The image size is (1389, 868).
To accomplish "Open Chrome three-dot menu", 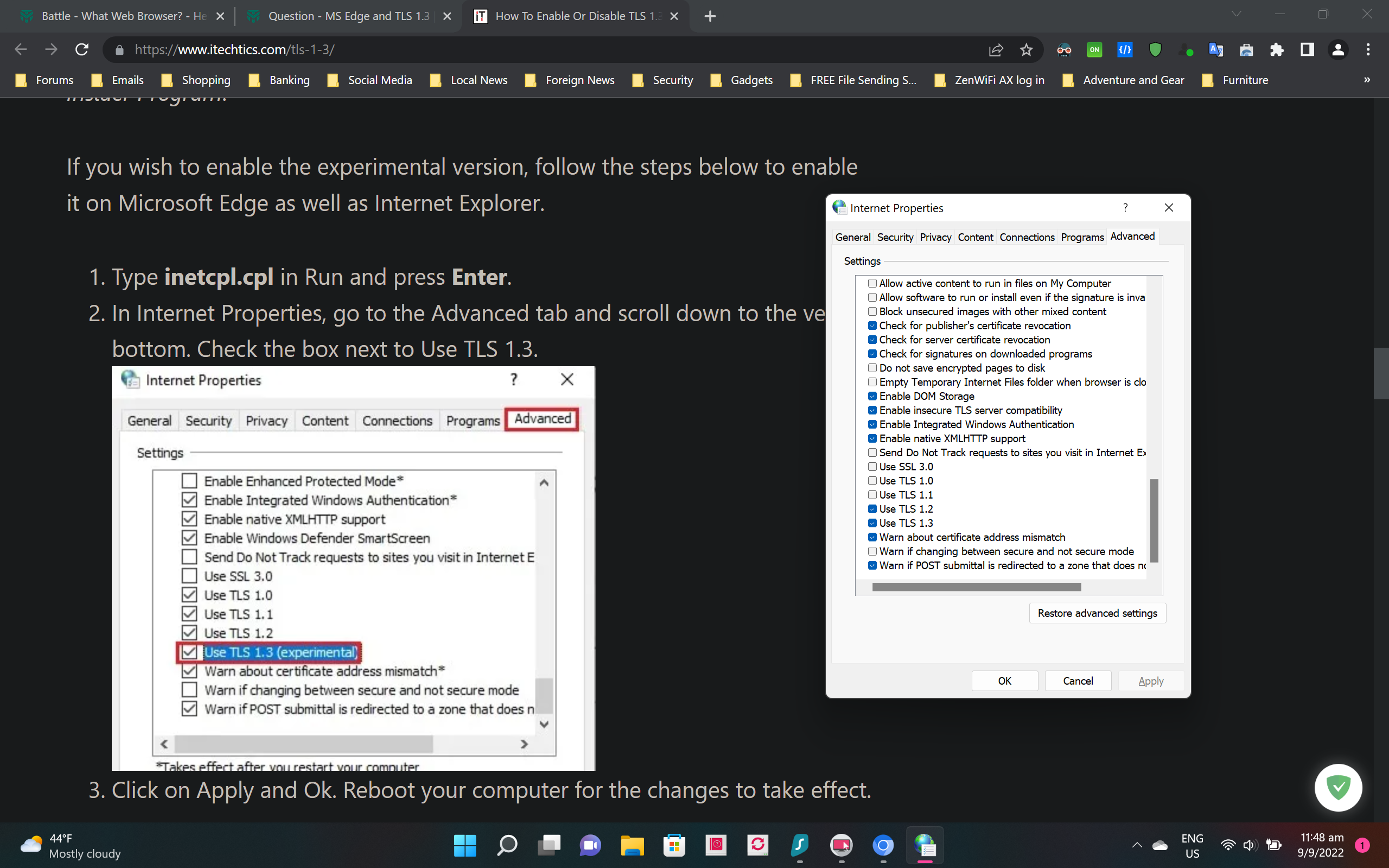I will [x=1368, y=50].
